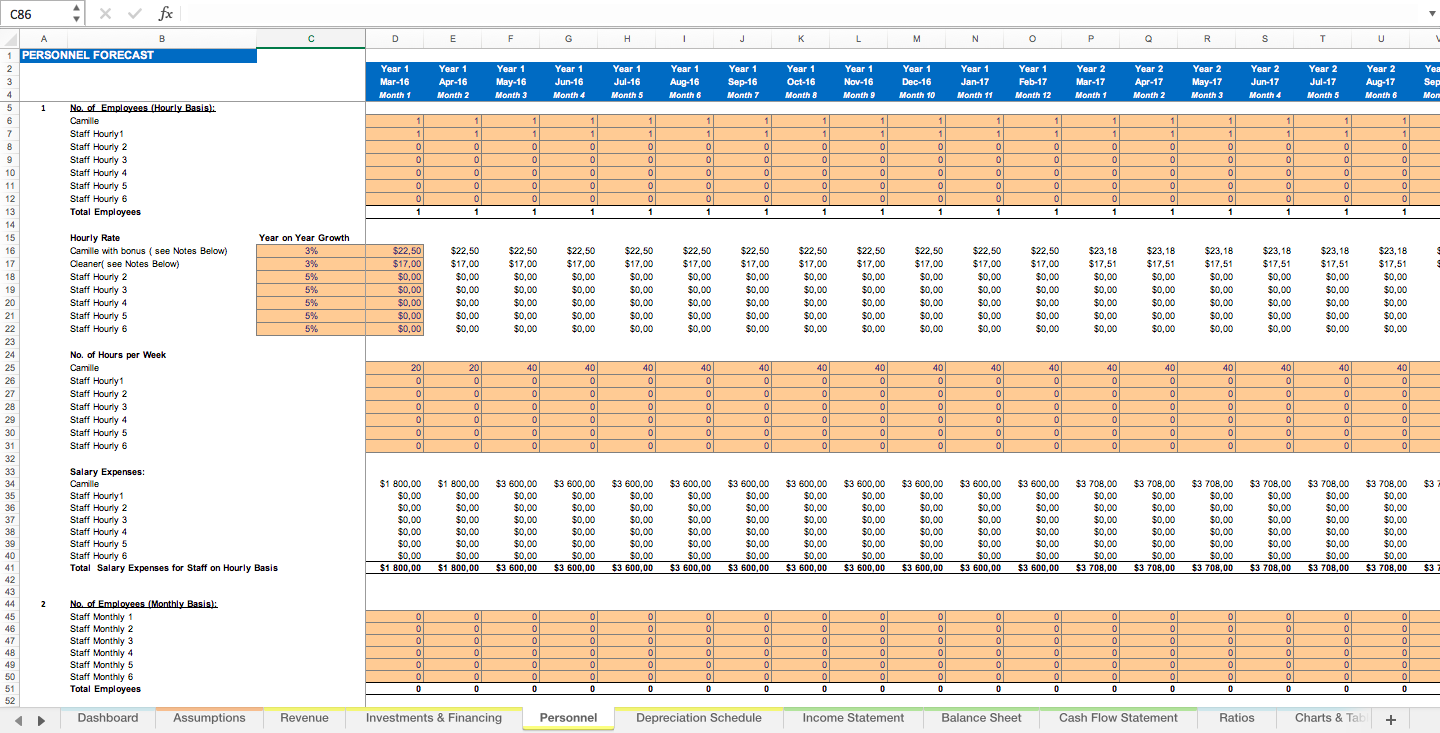This screenshot has height=733, width=1440.
Task: Click the fx formula icon
Action: [x=166, y=13]
